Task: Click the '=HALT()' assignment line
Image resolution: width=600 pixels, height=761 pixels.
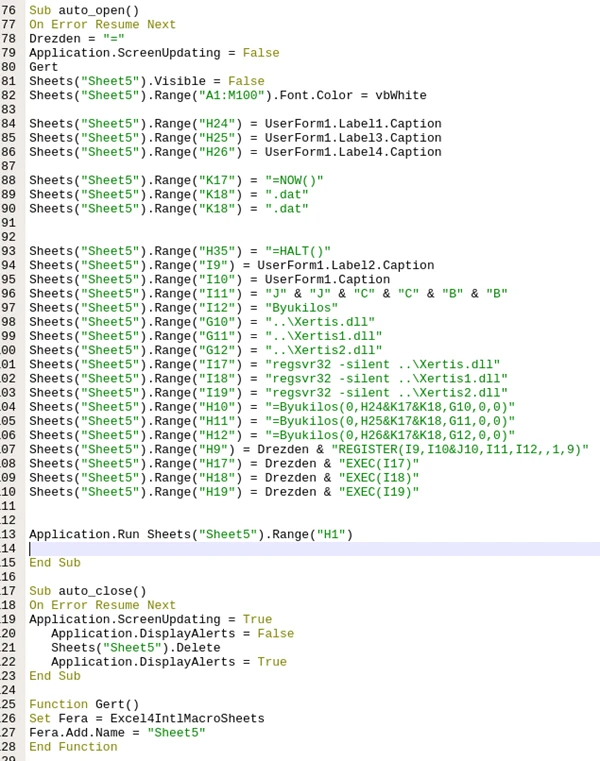Action: pyautogui.click(x=180, y=251)
